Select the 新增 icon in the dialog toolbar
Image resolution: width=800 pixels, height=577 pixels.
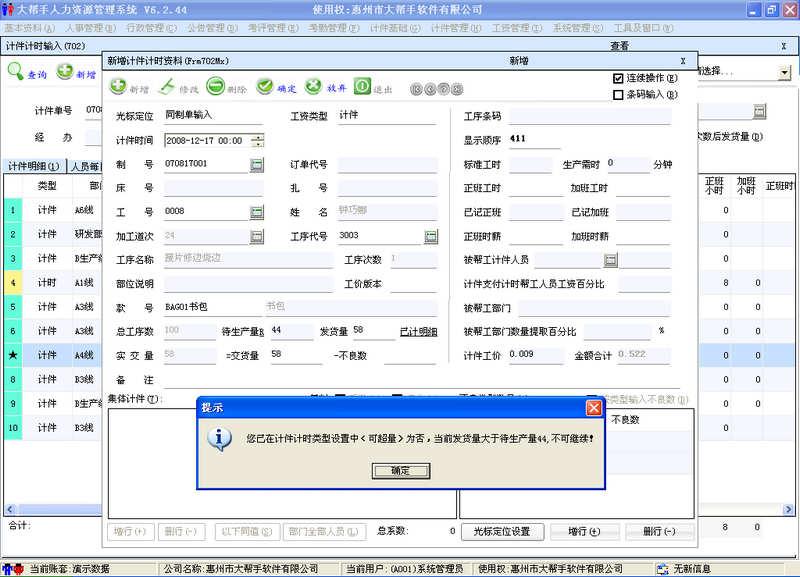(117, 84)
